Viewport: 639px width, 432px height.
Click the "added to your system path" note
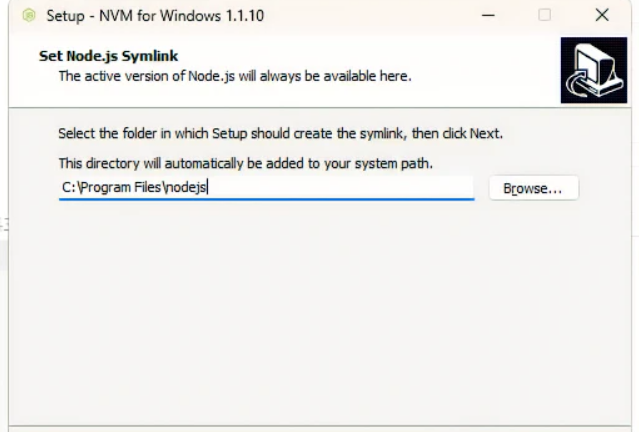click(x=350, y=163)
